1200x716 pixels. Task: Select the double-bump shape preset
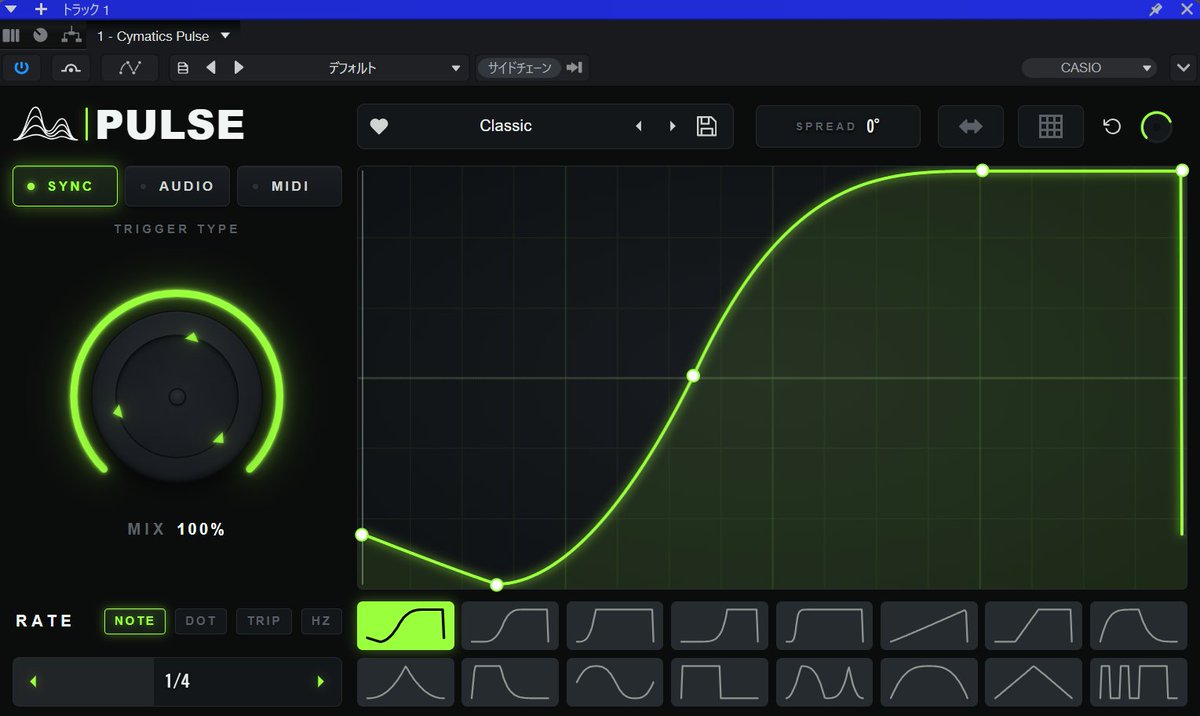pos(824,682)
